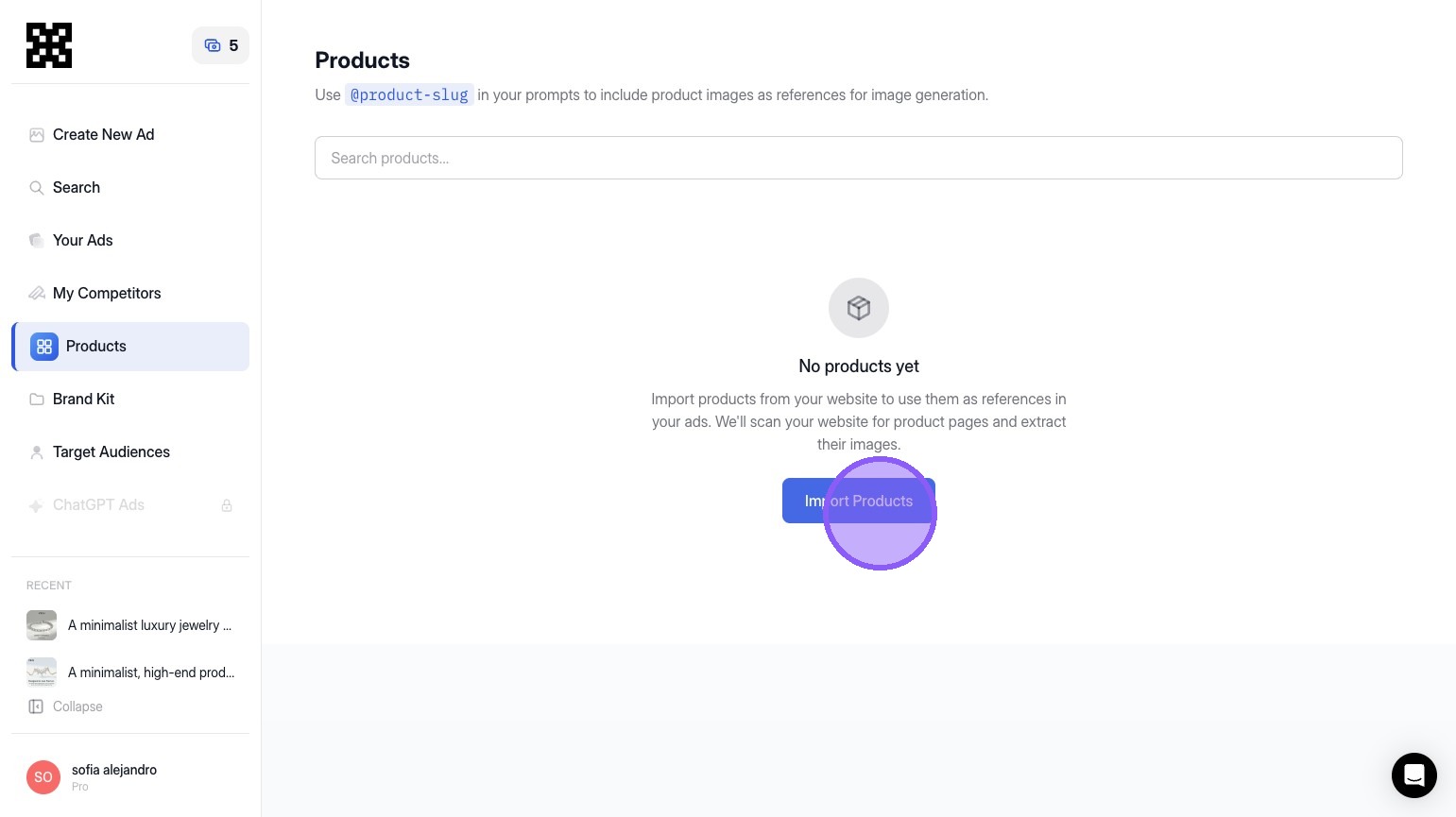
Task: Open Target Audiences page
Action: click(111, 452)
